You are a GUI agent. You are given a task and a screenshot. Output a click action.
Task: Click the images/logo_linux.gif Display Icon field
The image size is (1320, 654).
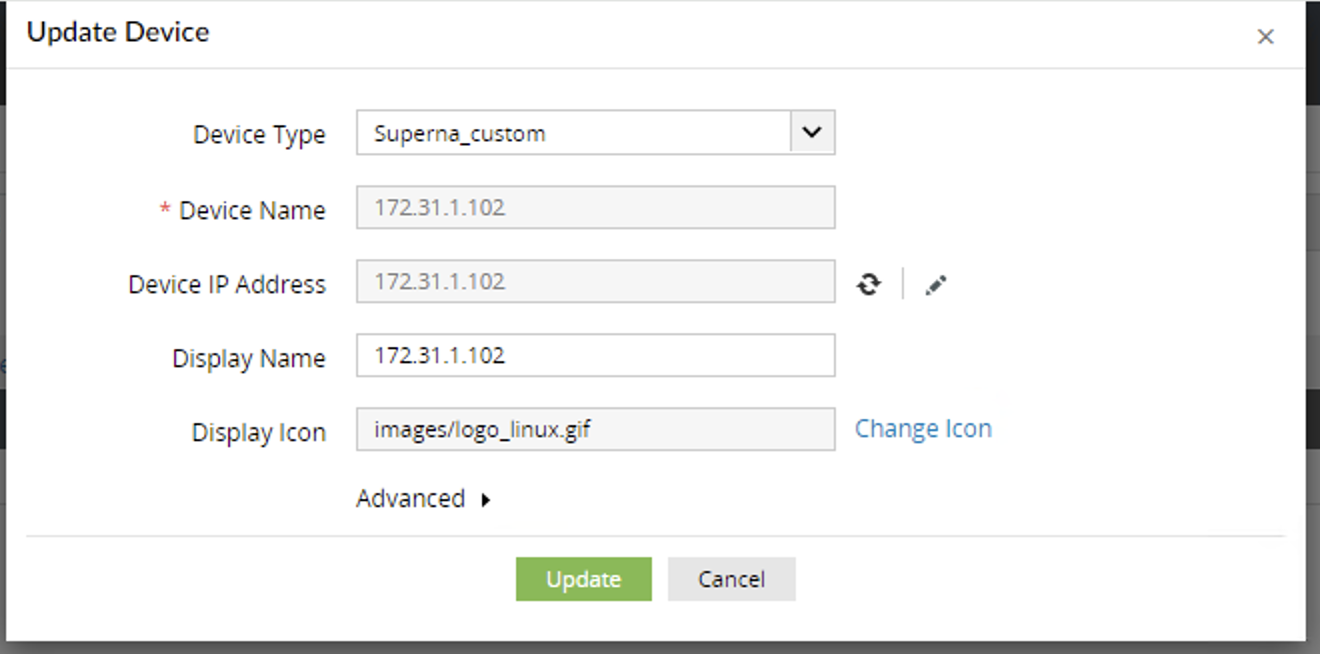coord(595,430)
